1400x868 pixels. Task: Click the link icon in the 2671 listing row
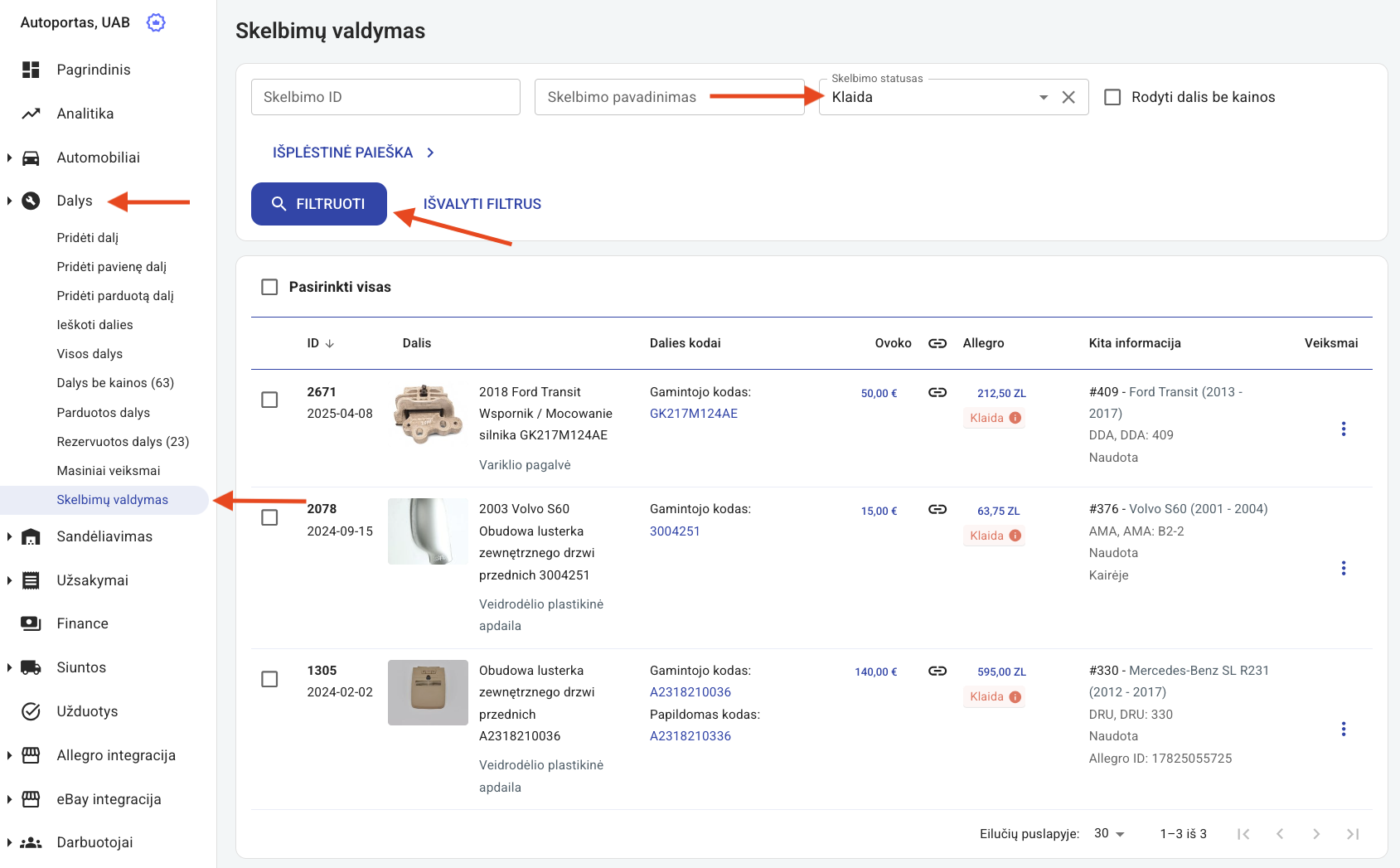(x=937, y=392)
